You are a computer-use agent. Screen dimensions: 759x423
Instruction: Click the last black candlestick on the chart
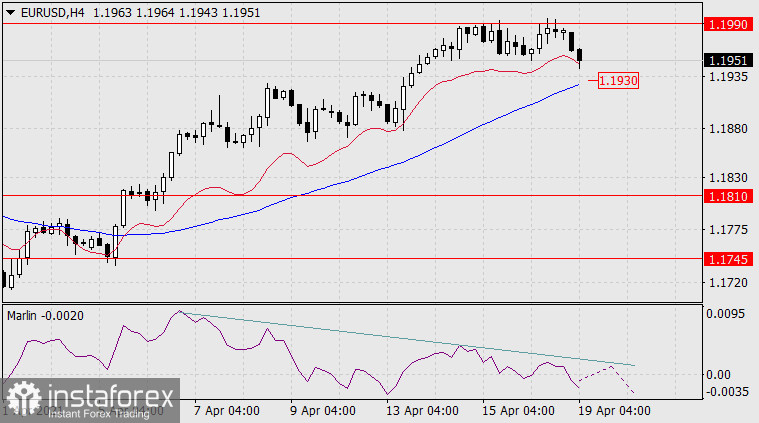pyautogui.click(x=581, y=57)
